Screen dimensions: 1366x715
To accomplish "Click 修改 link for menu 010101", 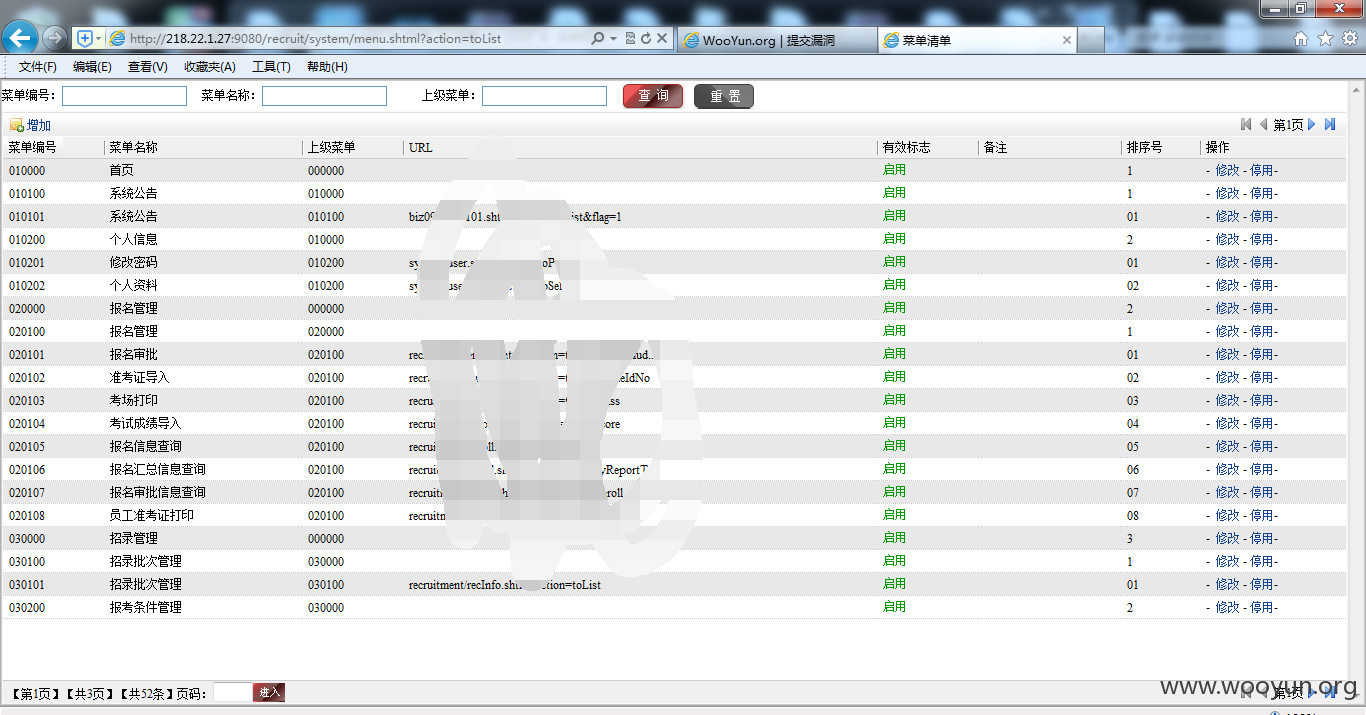I will tap(1227, 216).
